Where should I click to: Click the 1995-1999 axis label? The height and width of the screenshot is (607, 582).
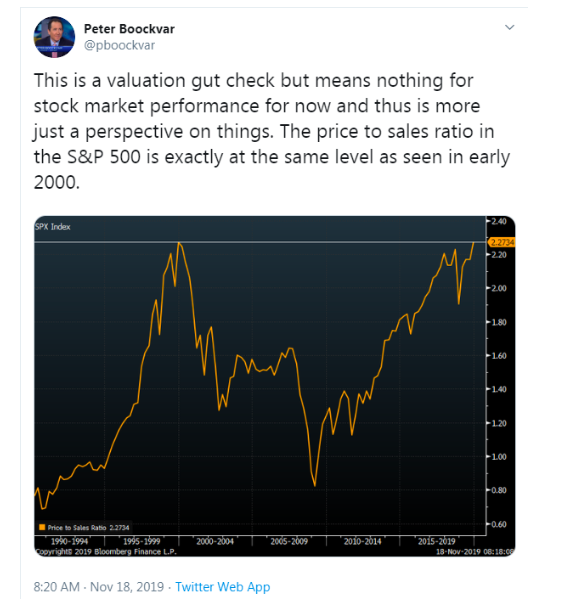pos(141,541)
